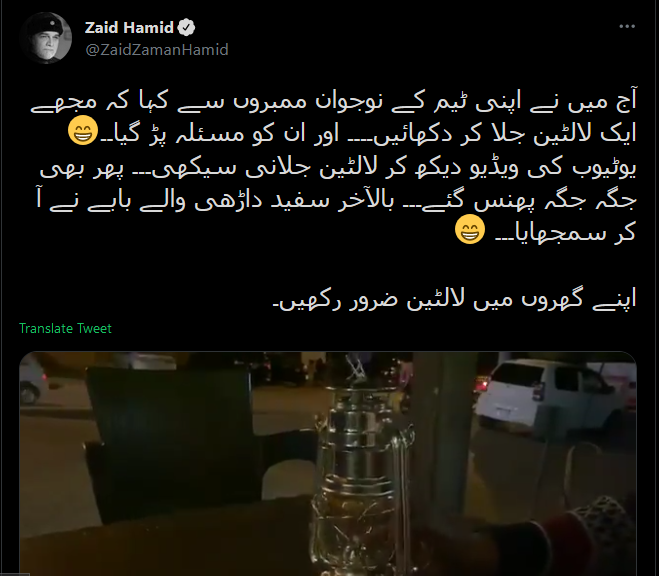Open Zaid Hamid's profile picture avatar

[x=45, y=38]
